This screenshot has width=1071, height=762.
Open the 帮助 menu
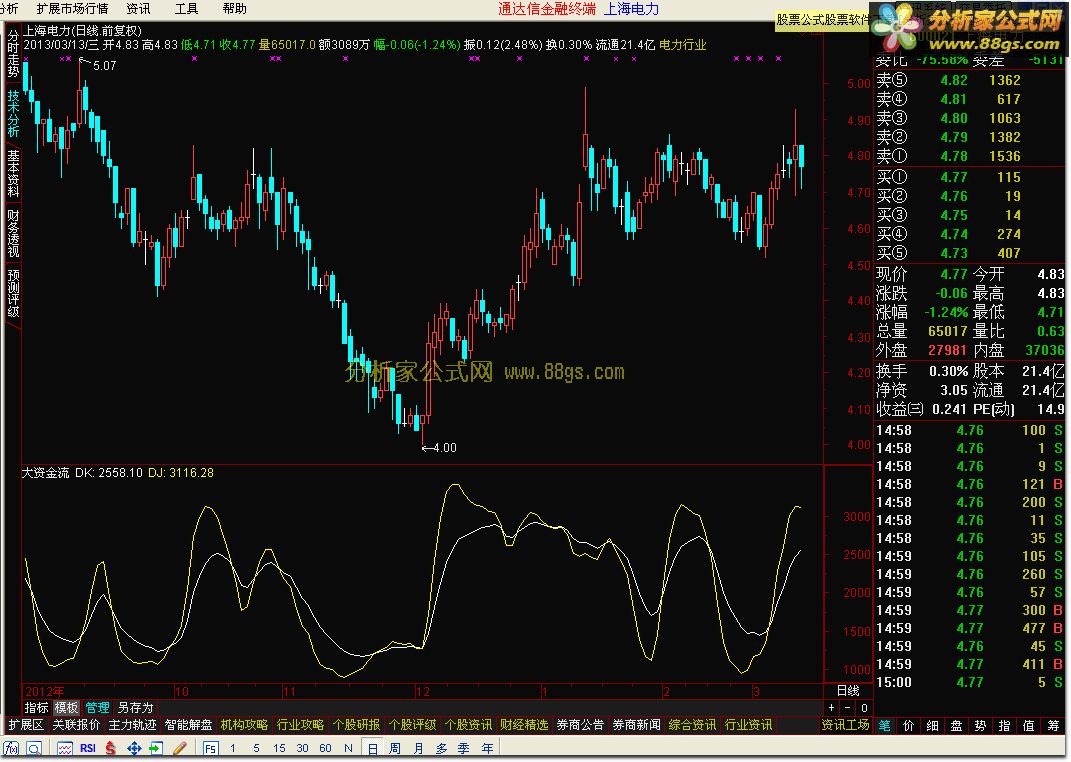pos(234,9)
